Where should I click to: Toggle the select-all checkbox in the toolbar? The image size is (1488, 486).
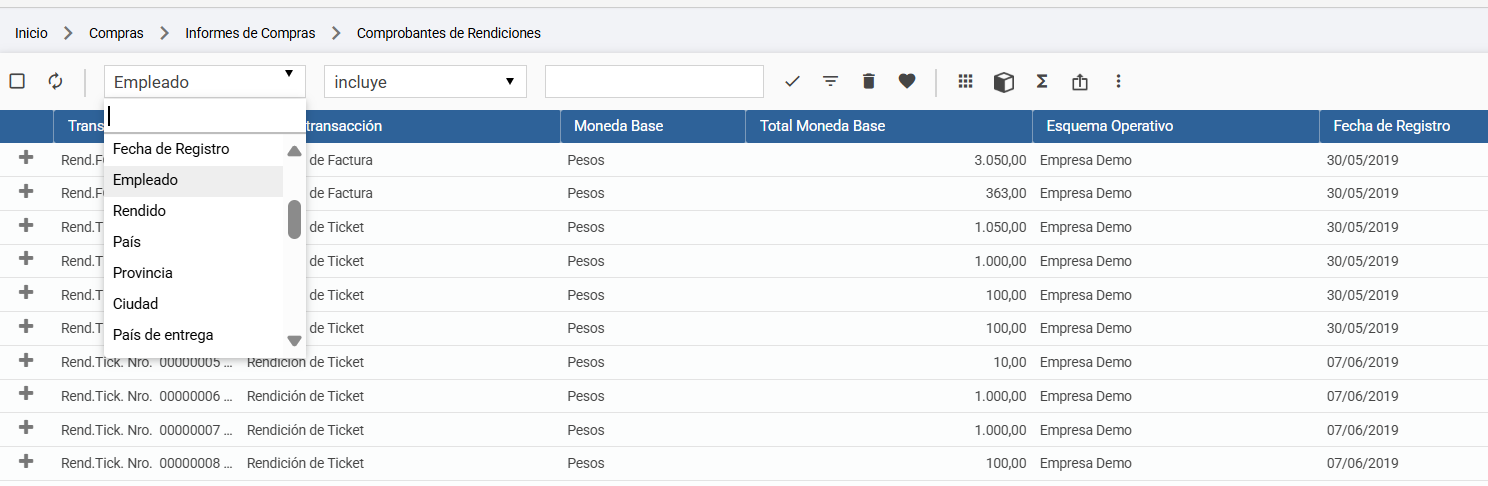coord(17,82)
